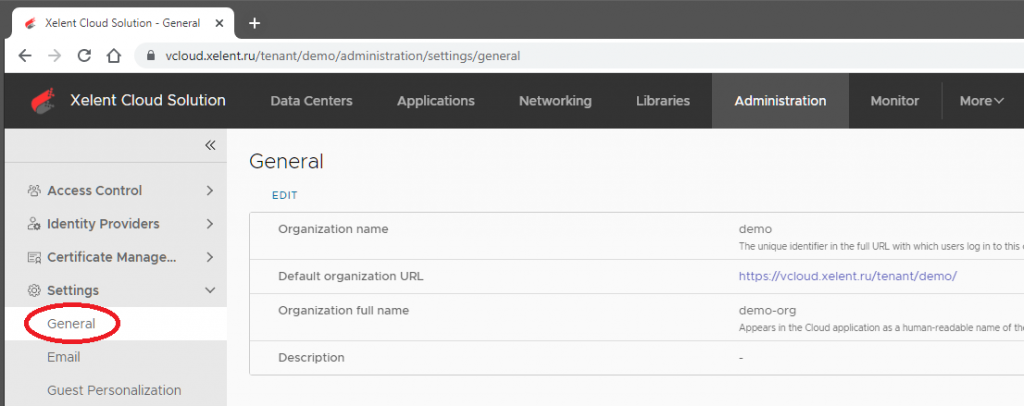
Task: Select General in the Settings sidebar
Action: coord(71,324)
